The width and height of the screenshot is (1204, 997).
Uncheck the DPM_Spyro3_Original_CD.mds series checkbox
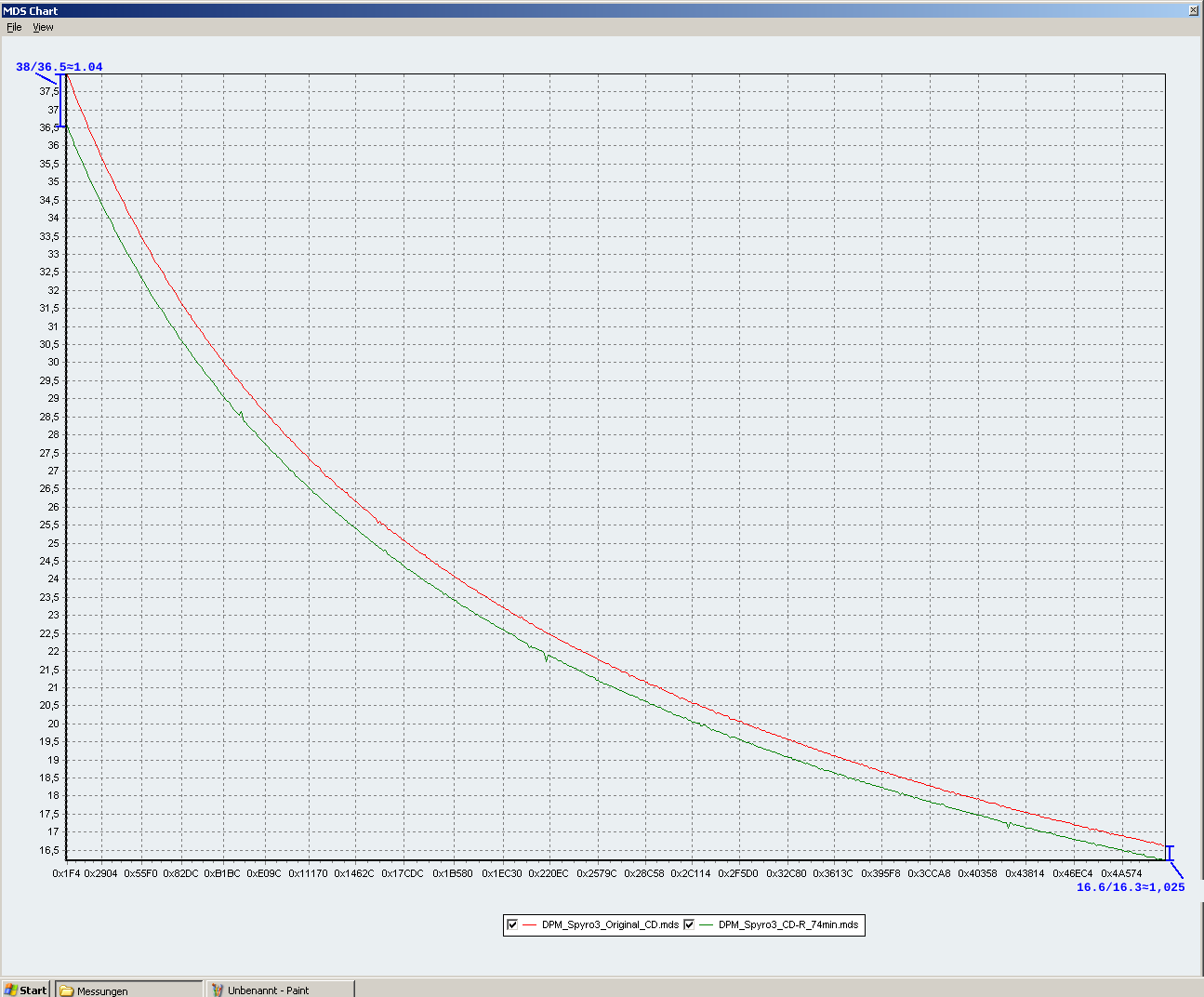[512, 924]
